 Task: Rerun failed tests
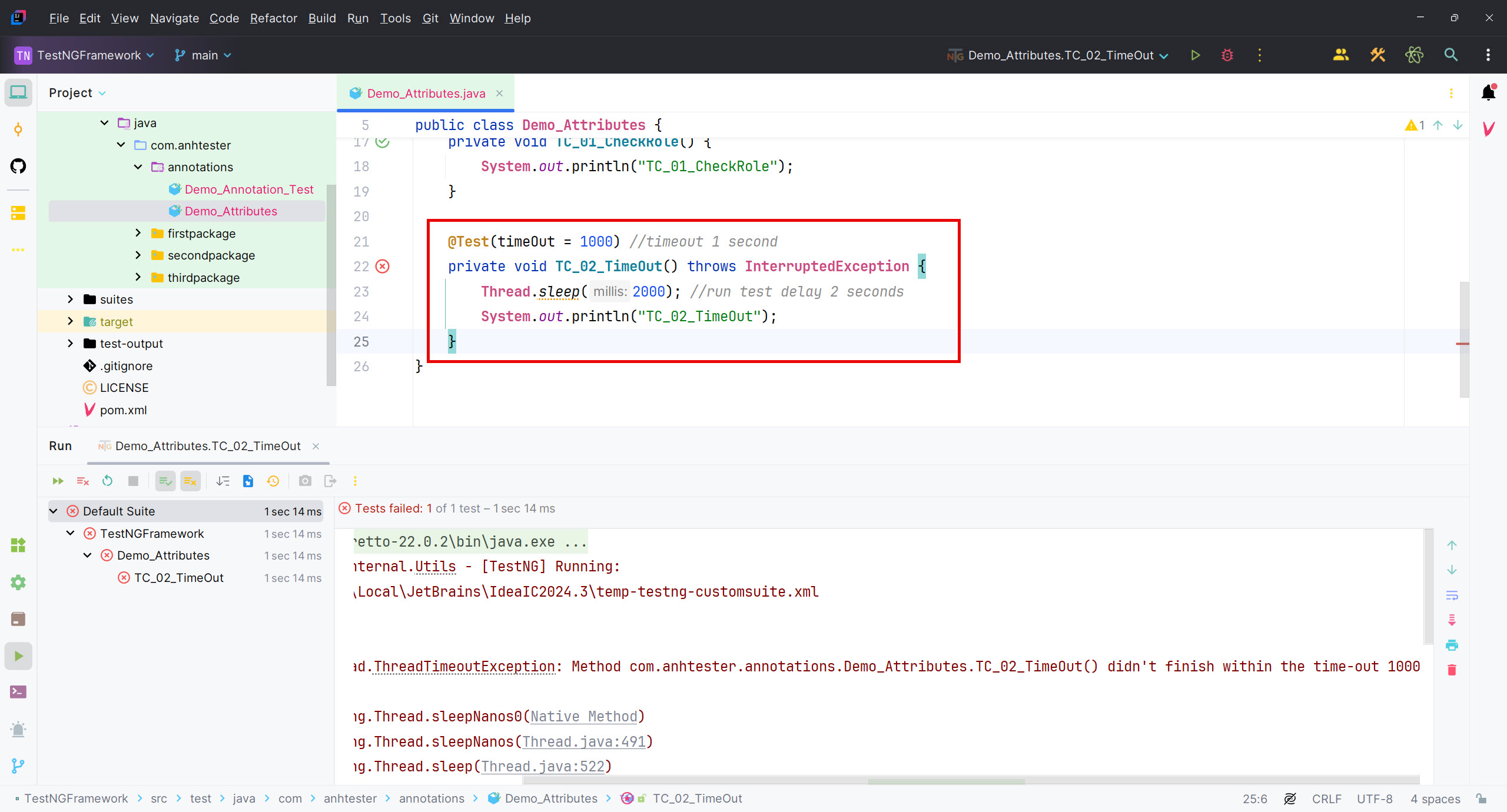[x=82, y=481]
